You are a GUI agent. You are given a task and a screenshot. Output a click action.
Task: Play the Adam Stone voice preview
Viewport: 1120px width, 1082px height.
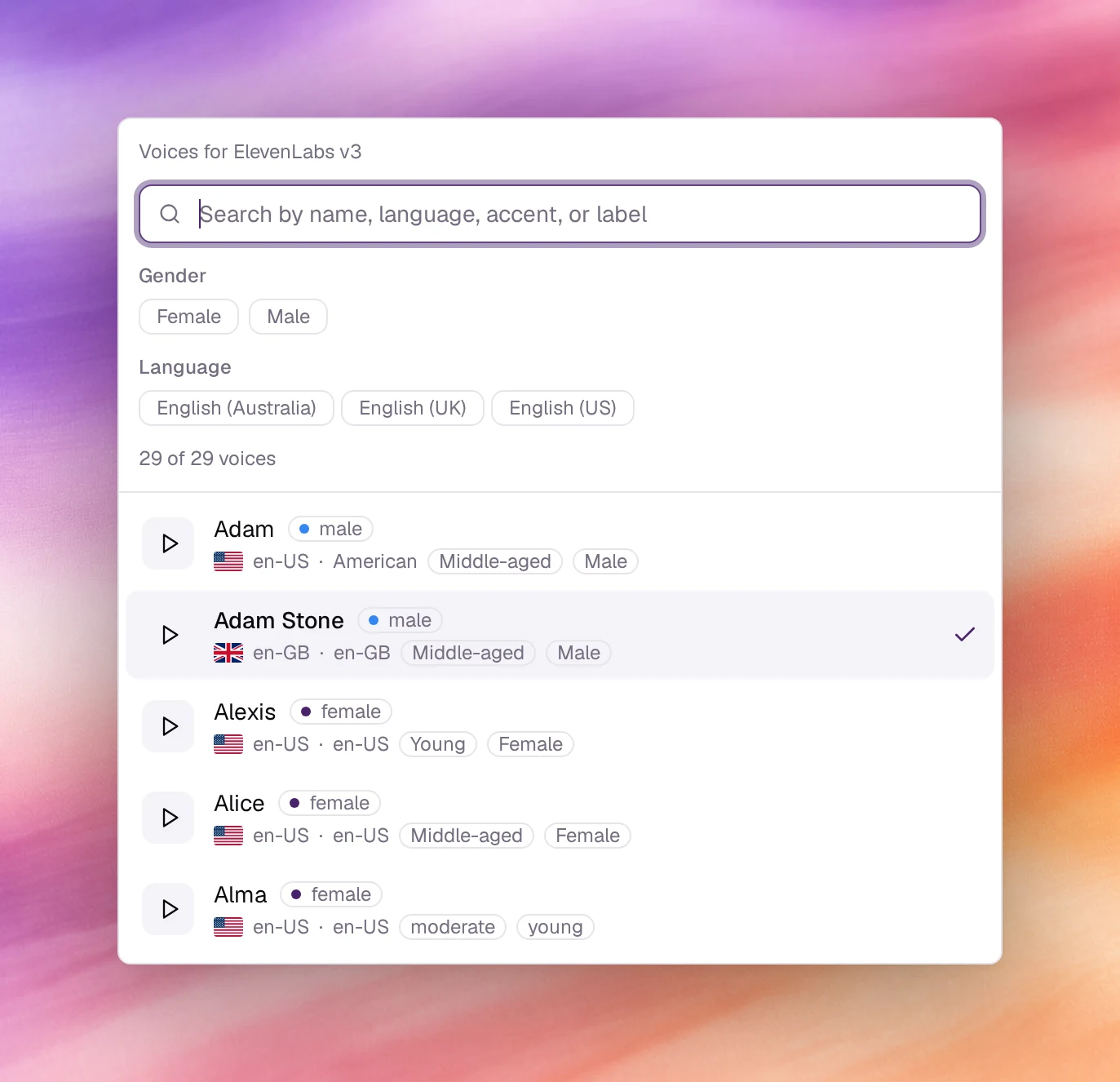169,635
